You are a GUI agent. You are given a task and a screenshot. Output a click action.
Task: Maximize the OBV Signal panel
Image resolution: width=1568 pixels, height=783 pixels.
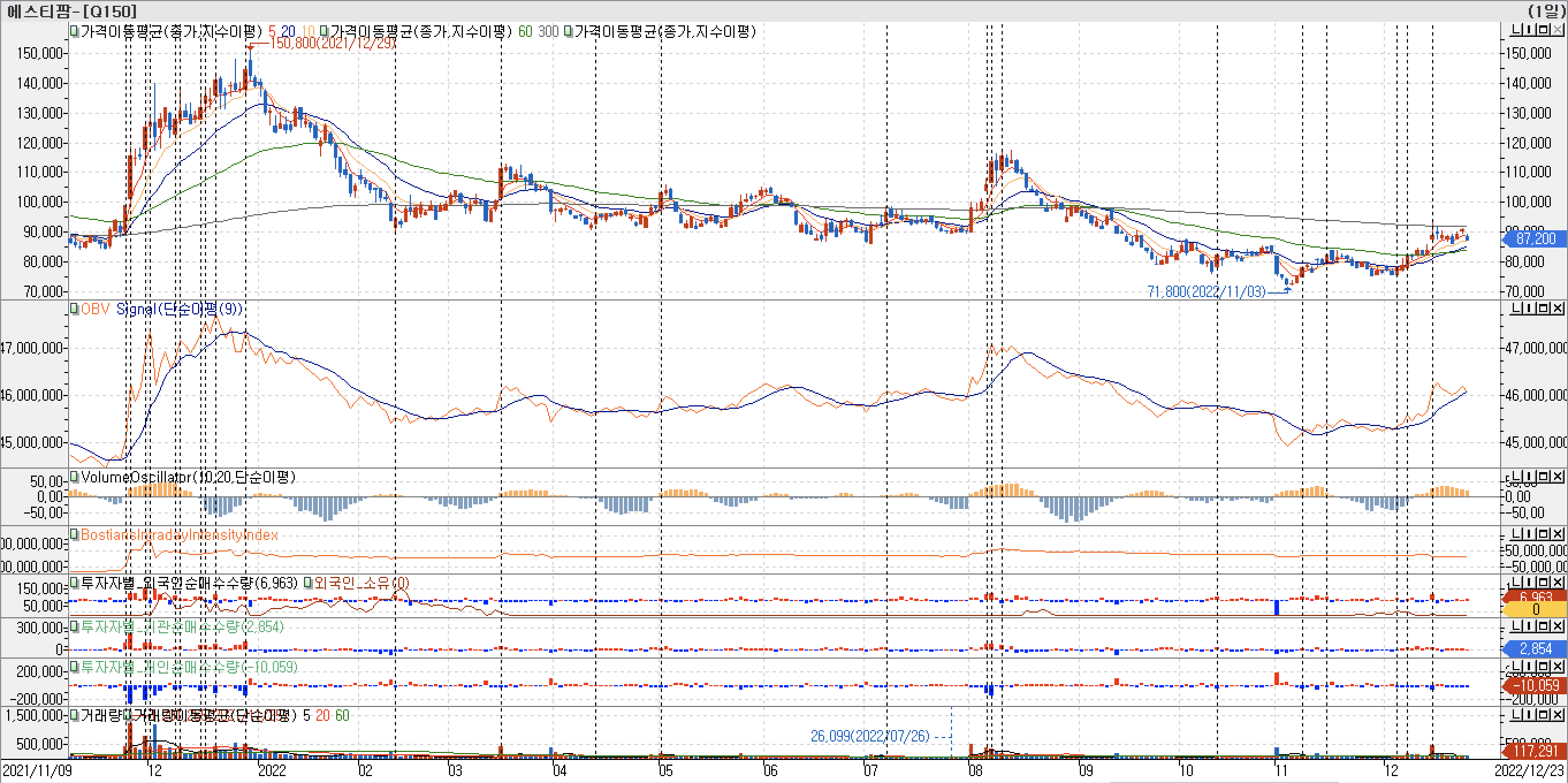tap(1543, 309)
